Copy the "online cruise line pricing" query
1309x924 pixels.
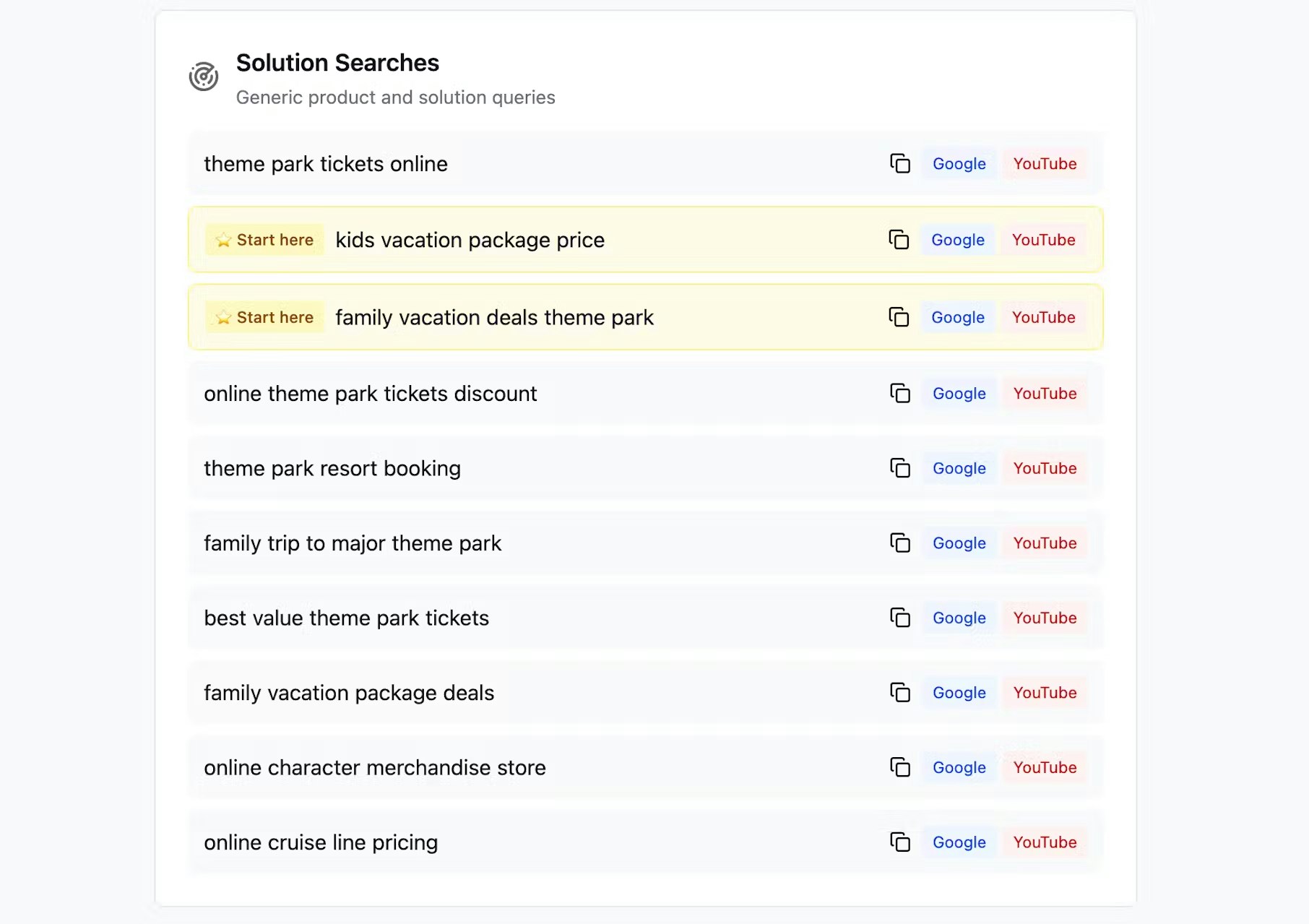point(900,842)
